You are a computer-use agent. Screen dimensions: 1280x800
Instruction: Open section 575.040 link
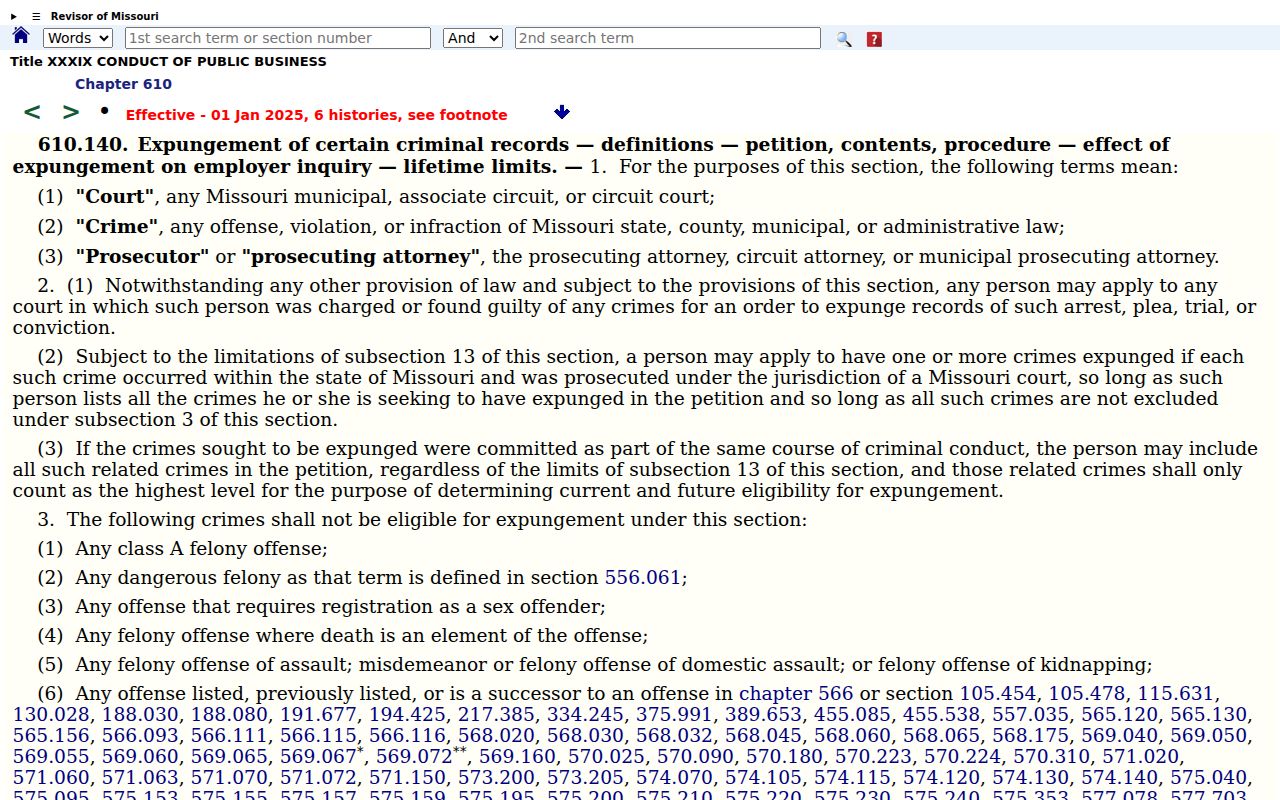click(x=1208, y=777)
